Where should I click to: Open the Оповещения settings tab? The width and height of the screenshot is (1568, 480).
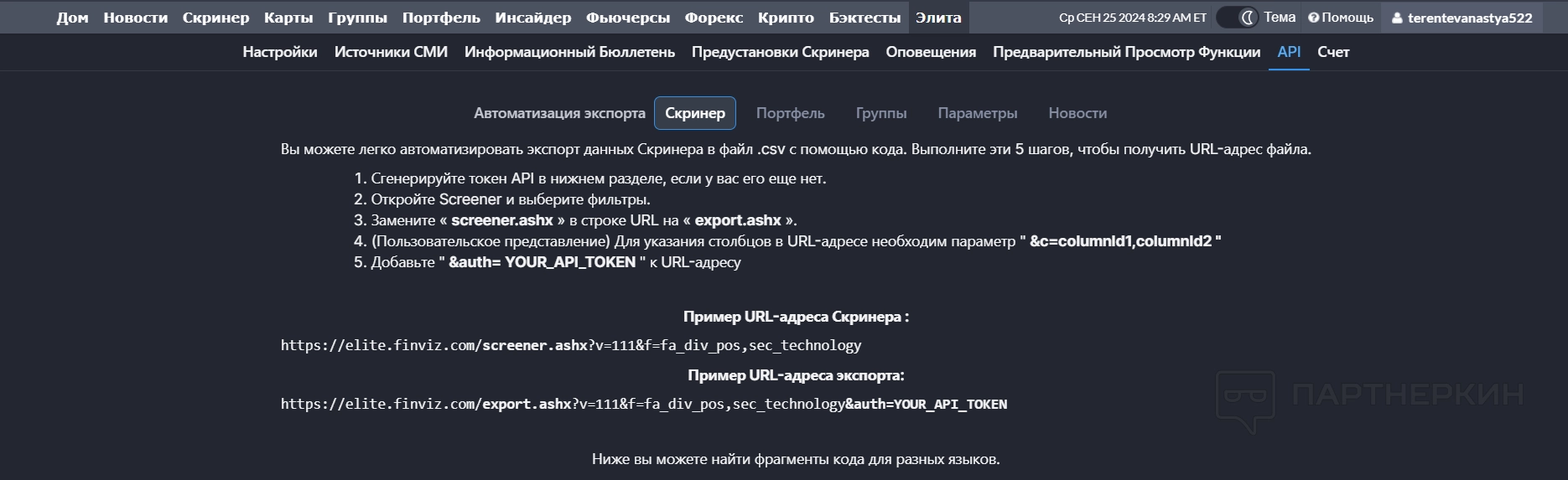coord(931,52)
